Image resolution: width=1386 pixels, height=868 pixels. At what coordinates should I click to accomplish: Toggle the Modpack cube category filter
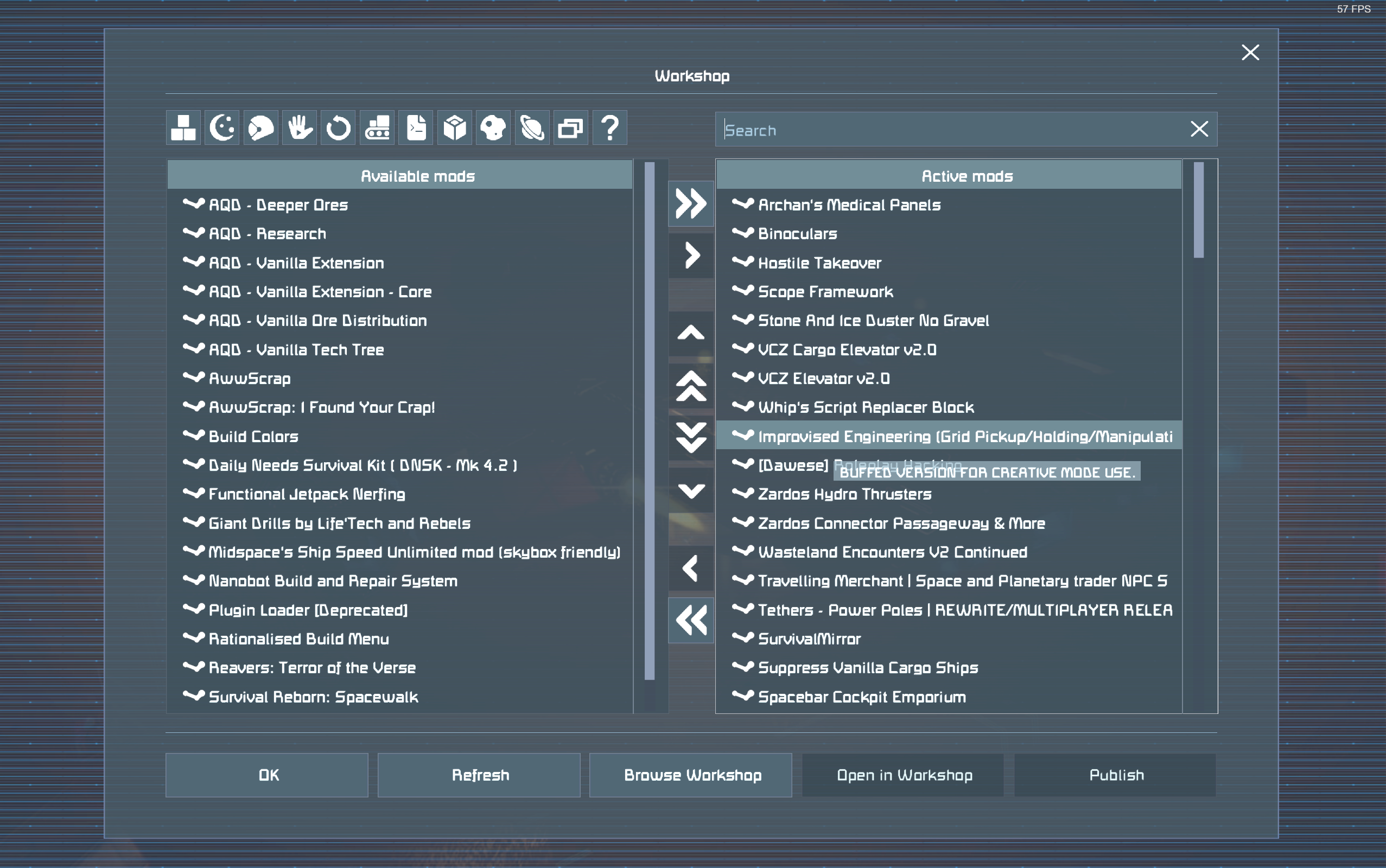click(x=455, y=127)
